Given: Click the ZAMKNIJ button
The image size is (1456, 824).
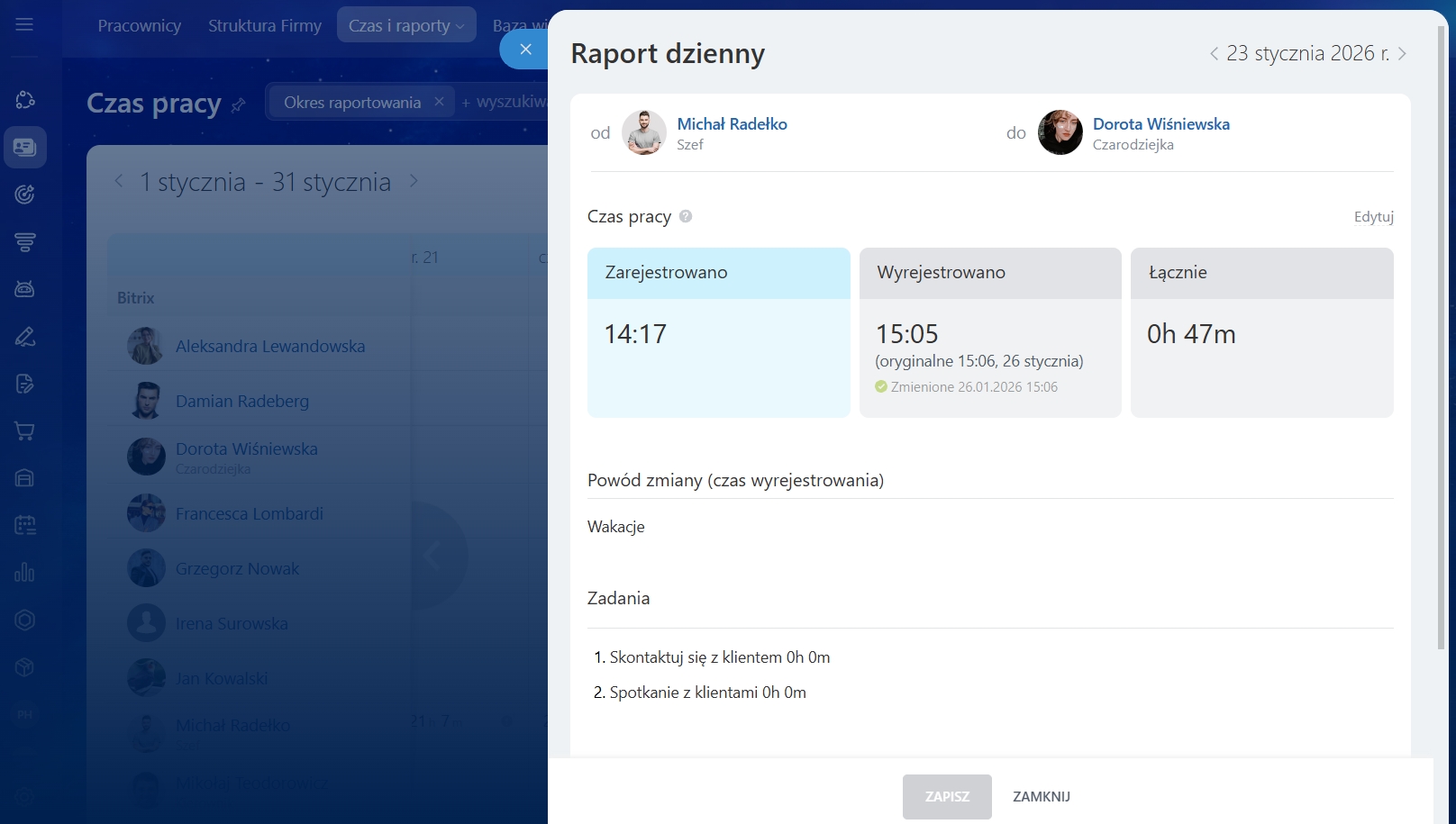Looking at the screenshot, I should click(x=1041, y=796).
